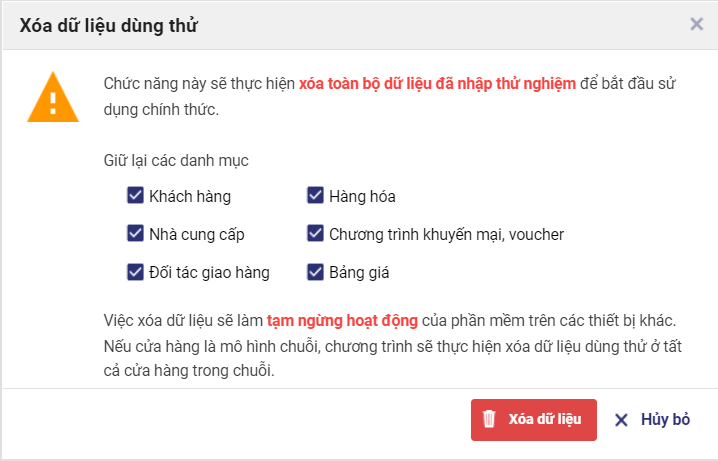The height and width of the screenshot is (461, 718).
Task: Uncheck the Khách hàng checkbox
Action: (x=135, y=196)
